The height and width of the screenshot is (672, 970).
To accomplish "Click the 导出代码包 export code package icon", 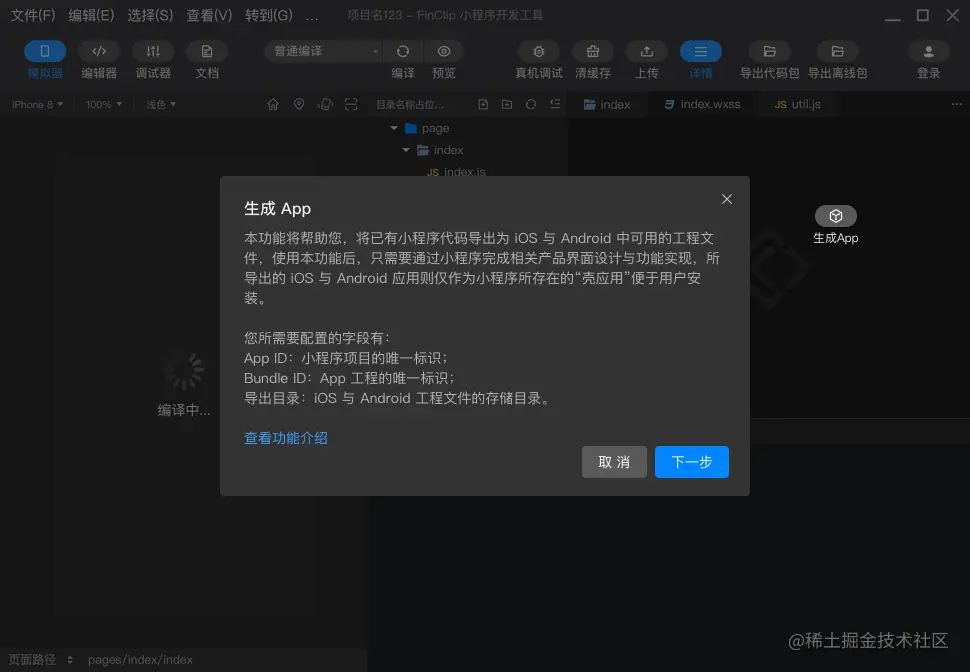I will click(769, 60).
